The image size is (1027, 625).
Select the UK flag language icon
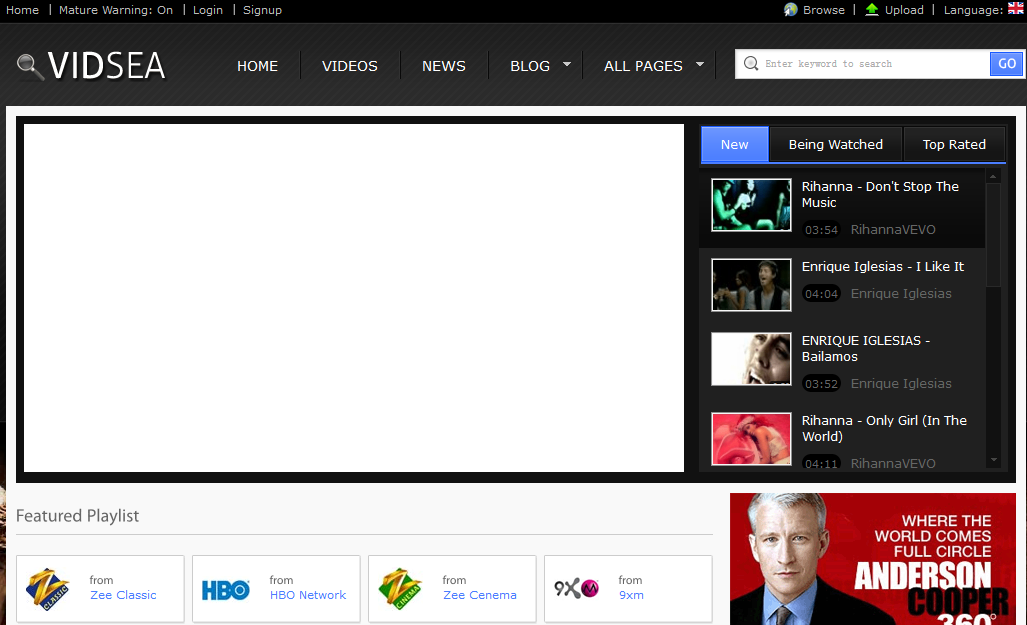coord(1016,9)
